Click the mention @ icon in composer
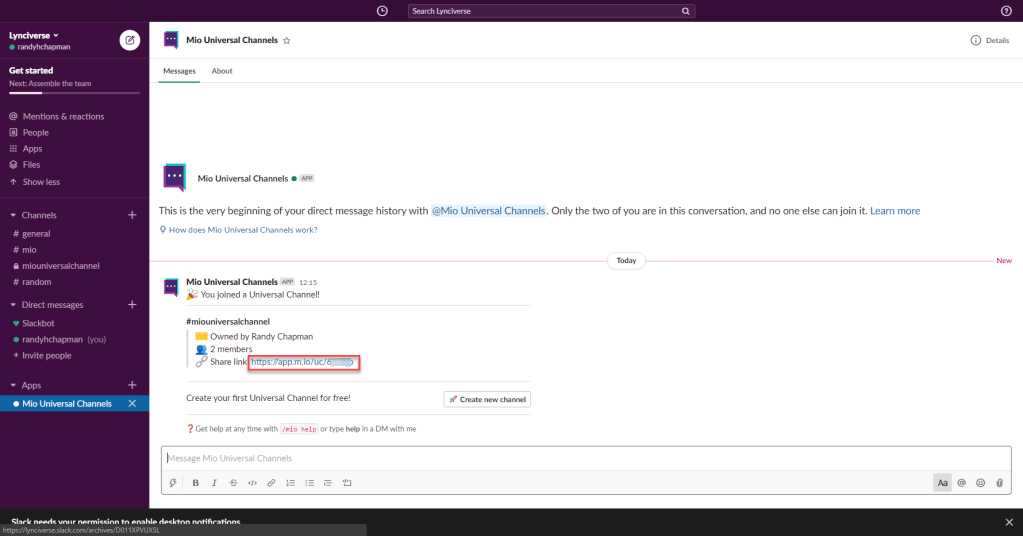This screenshot has width=1023, height=536. (961, 483)
